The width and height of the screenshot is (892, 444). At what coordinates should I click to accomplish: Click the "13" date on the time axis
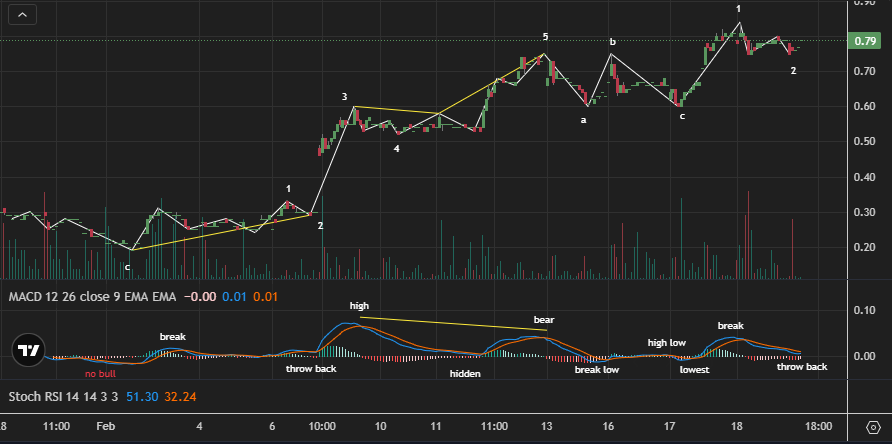547,426
